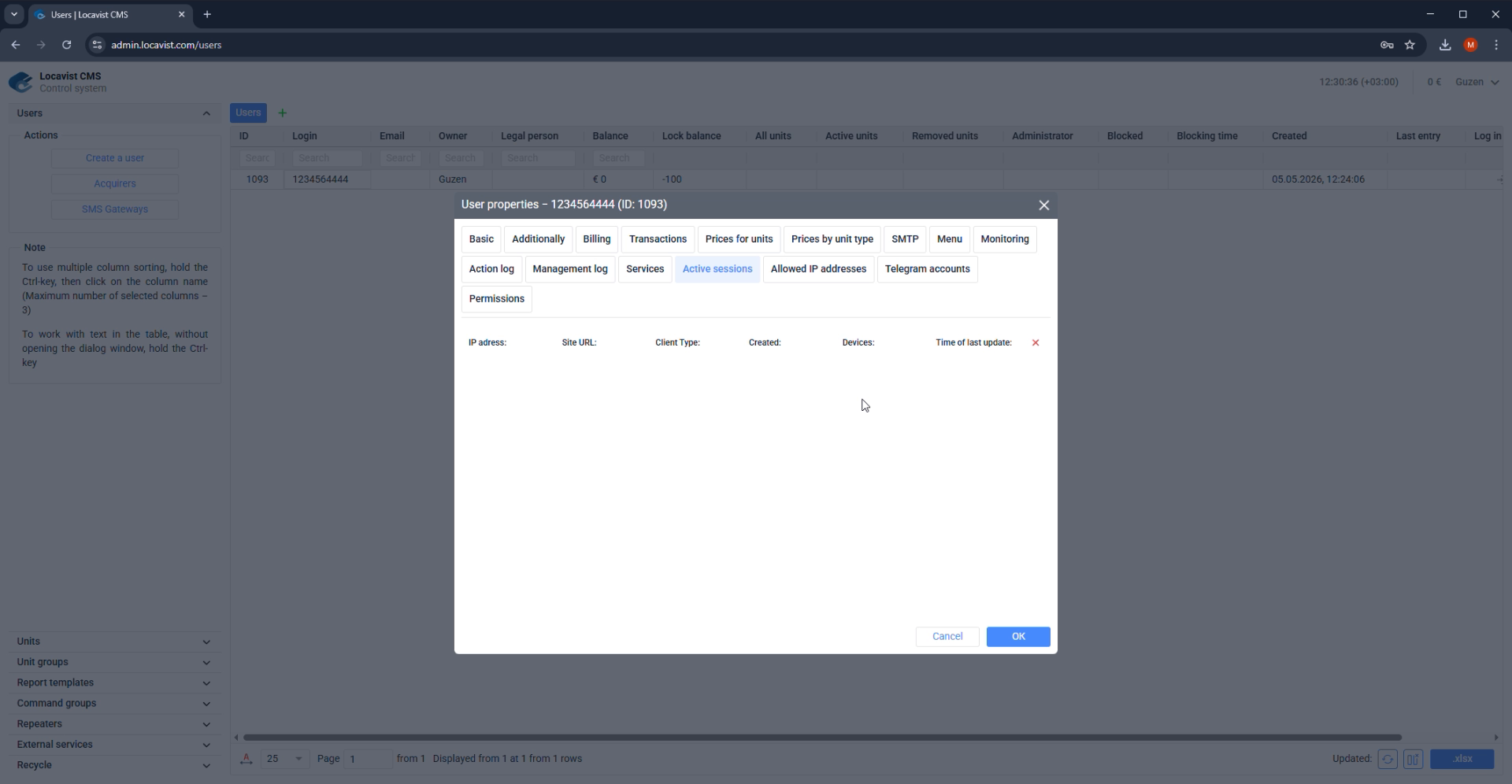Viewport: 1512px width, 784px height.
Task: Reload the page in the browser
Action: [x=67, y=45]
